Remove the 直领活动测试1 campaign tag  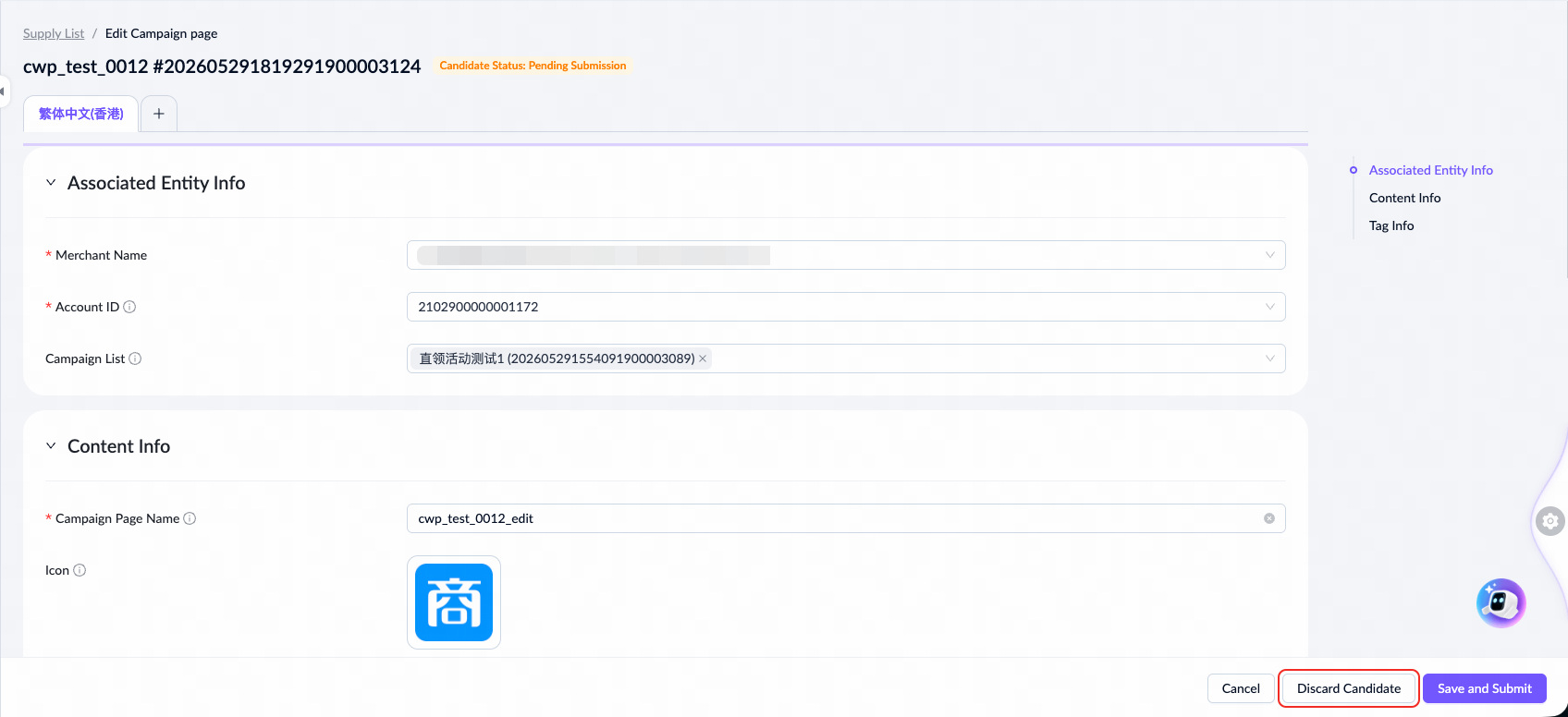coord(703,358)
